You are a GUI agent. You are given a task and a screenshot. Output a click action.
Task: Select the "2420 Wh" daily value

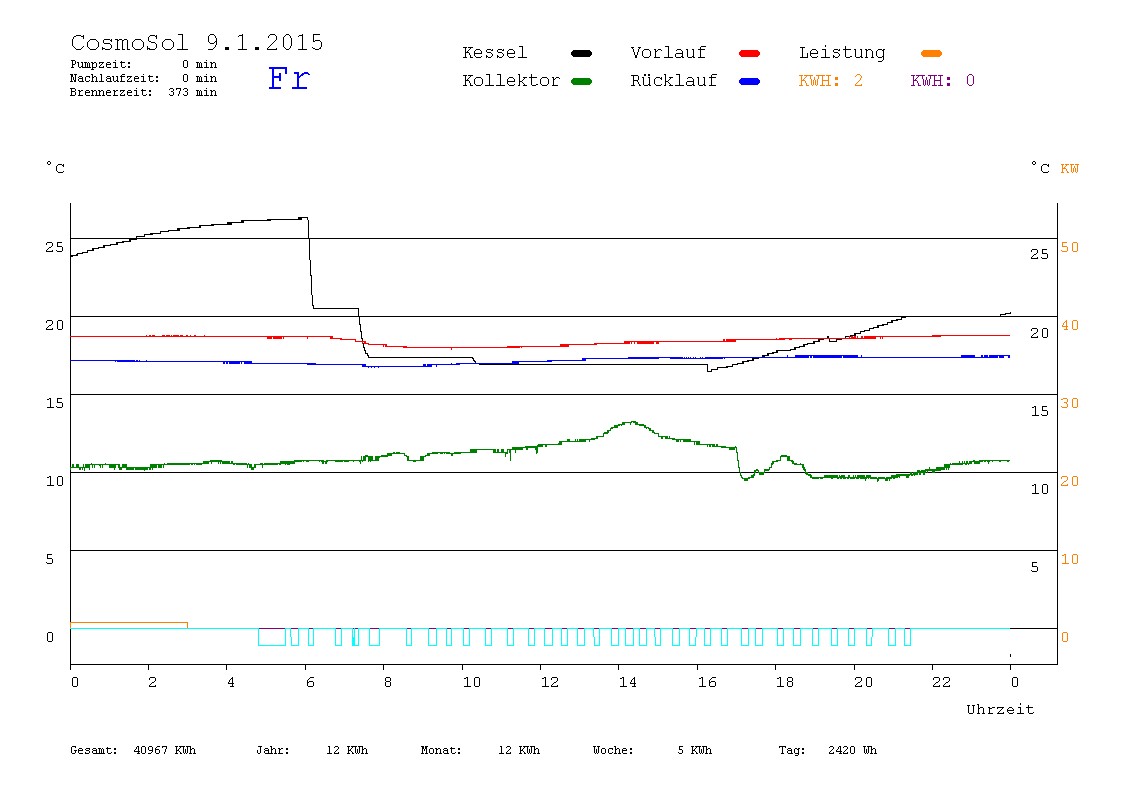pos(853,750)
